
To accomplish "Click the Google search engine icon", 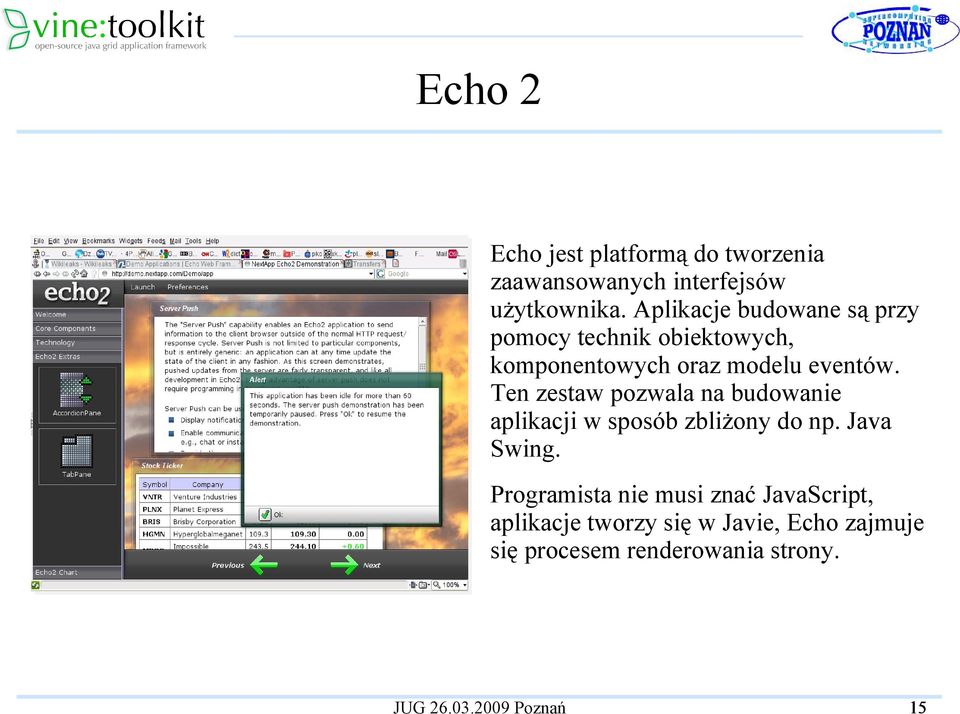I will (x=380, y=274).
